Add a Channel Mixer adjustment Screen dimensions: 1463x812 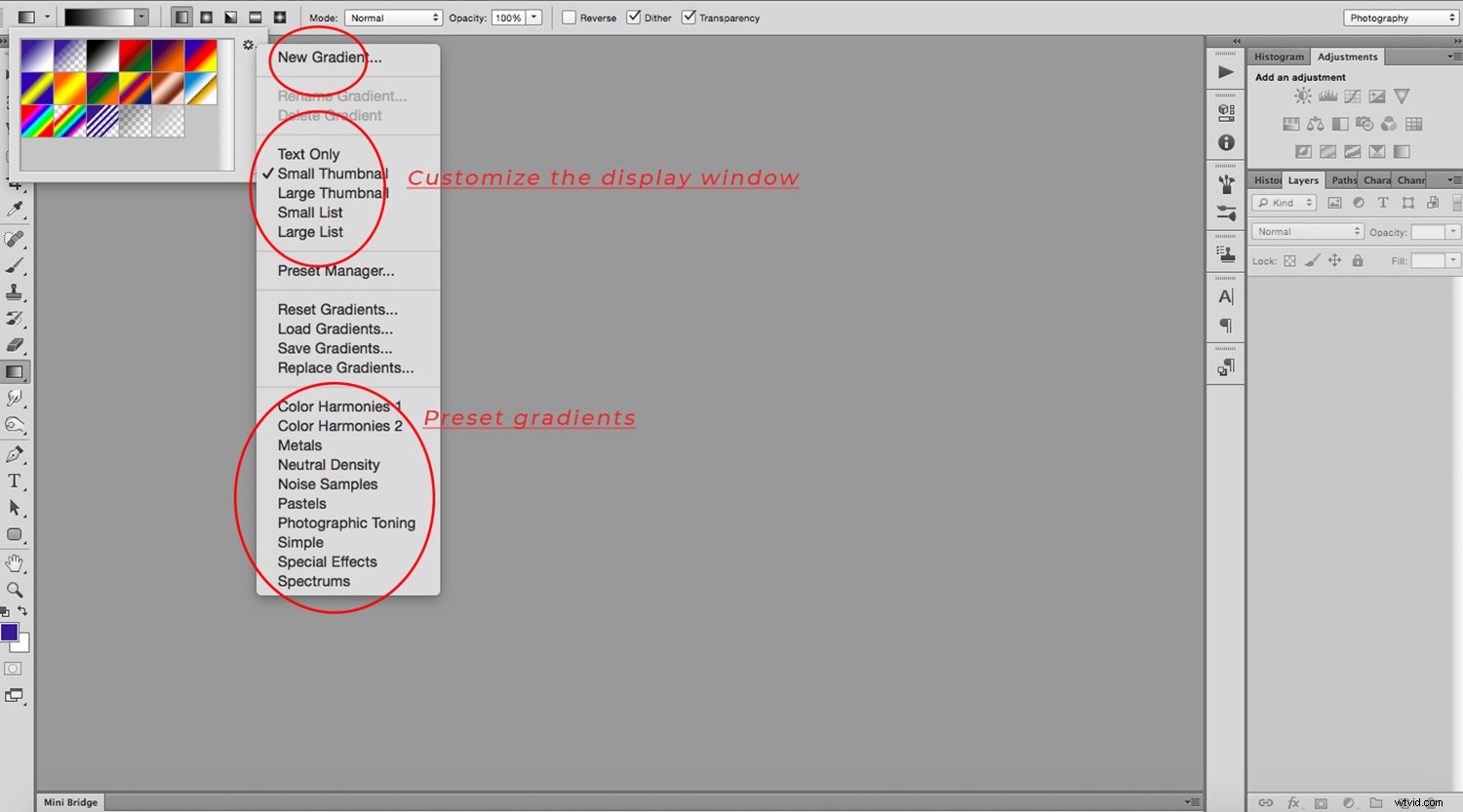pyautogui.click(x=1389, y=124)
